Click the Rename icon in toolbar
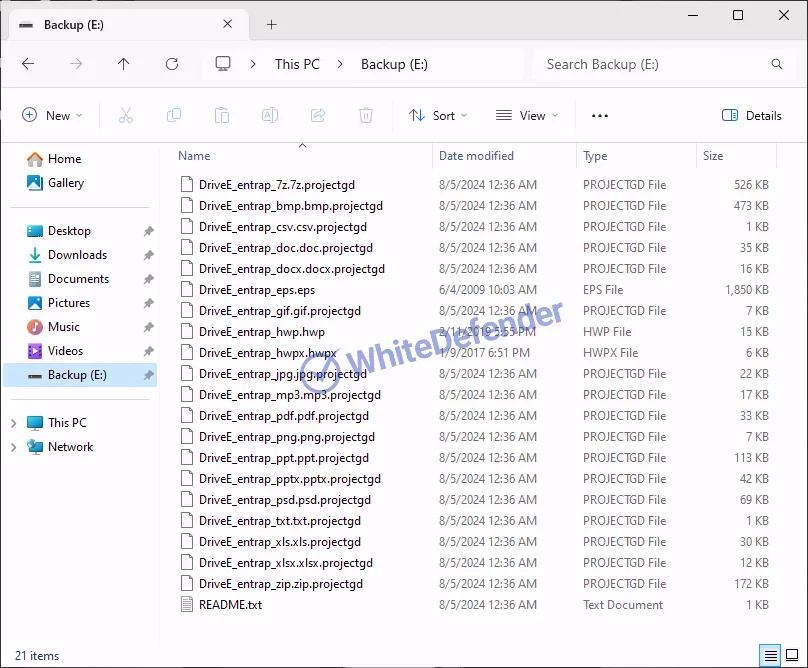Image resolution: width=808 pixels, height=668 pixels. [x=270, y=116]
